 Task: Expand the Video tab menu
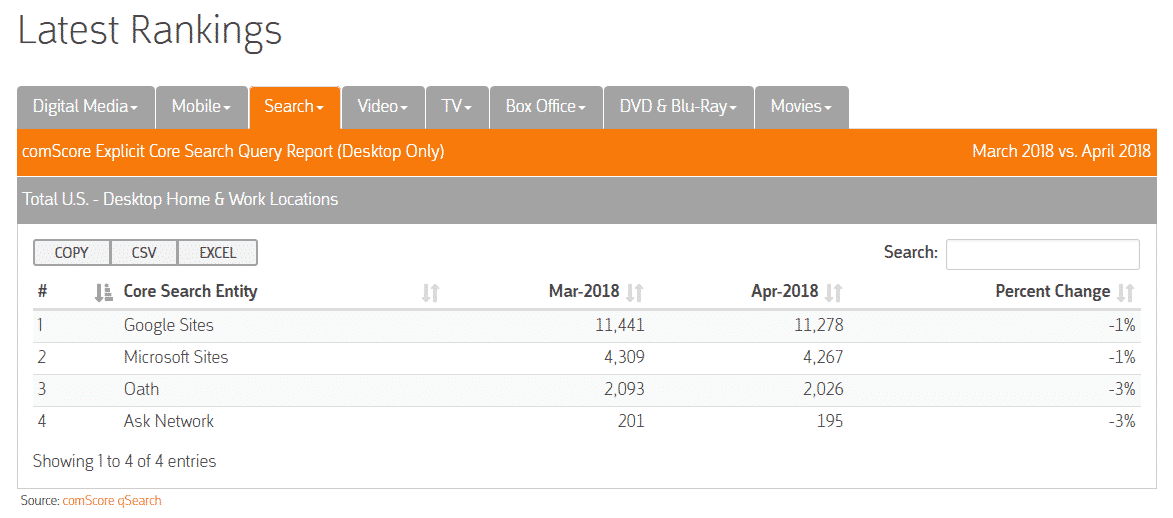tap(383, 107)
